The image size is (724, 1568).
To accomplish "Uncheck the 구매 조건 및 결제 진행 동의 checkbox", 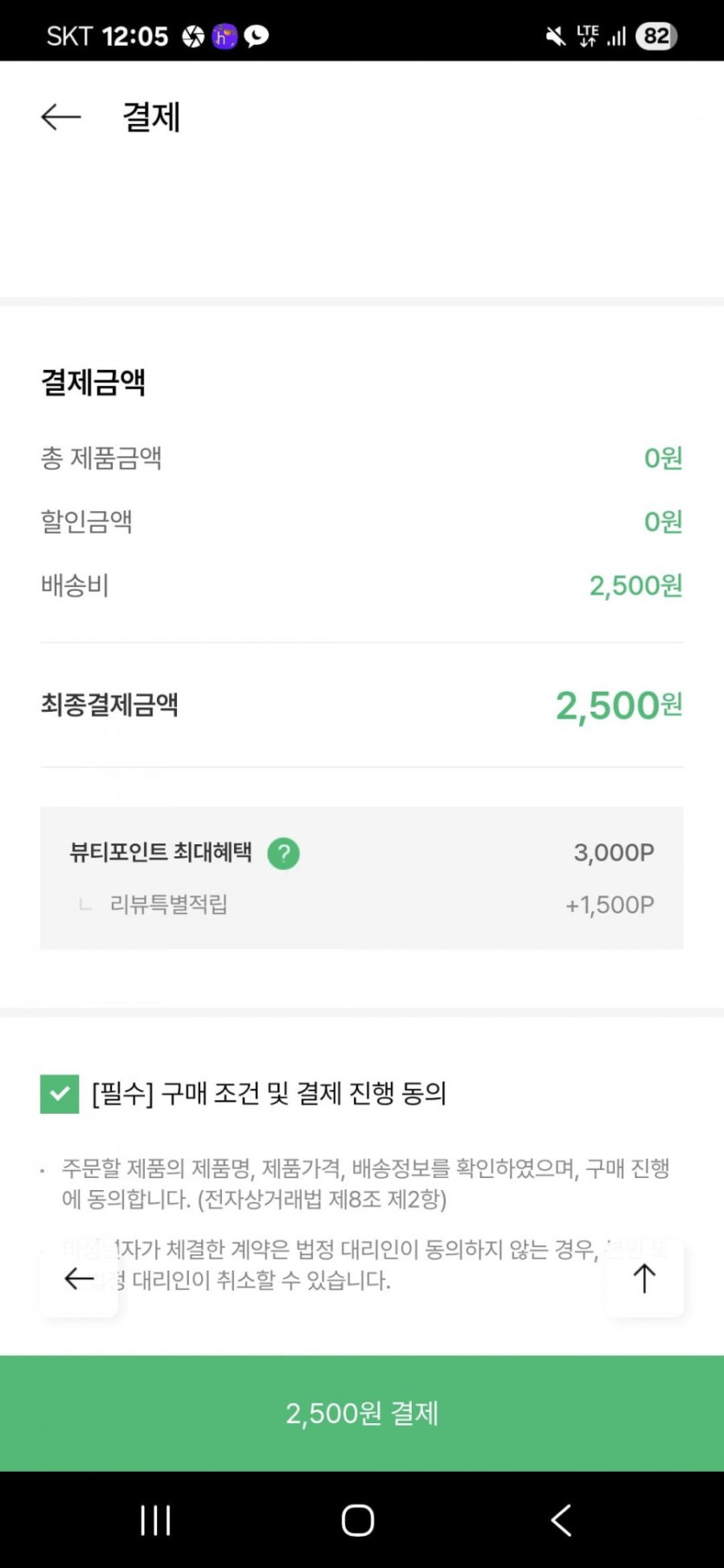I will tap(60, 1094).
